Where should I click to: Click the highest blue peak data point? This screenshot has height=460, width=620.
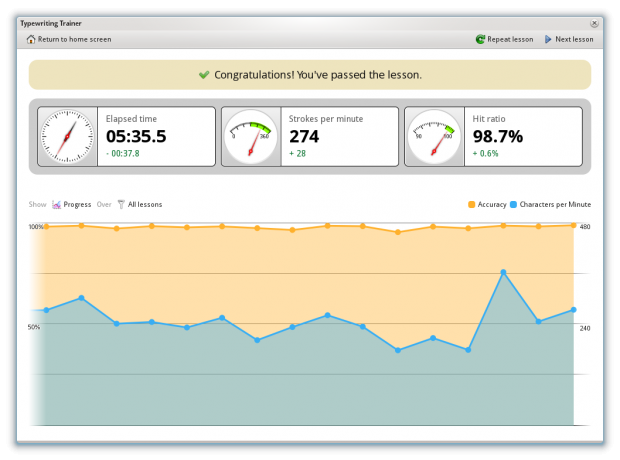point(503,272)
